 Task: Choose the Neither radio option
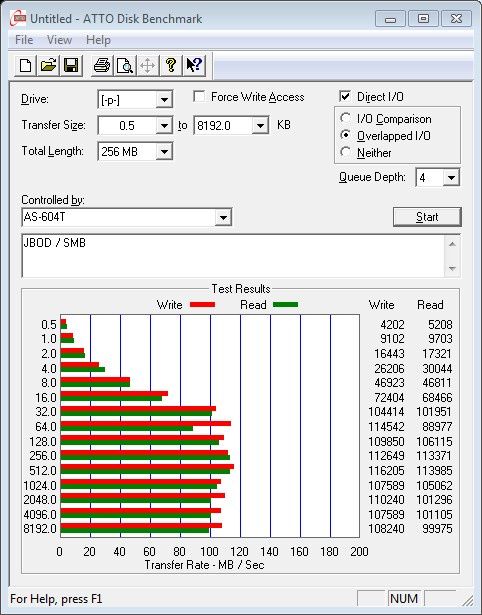point(346,152)
